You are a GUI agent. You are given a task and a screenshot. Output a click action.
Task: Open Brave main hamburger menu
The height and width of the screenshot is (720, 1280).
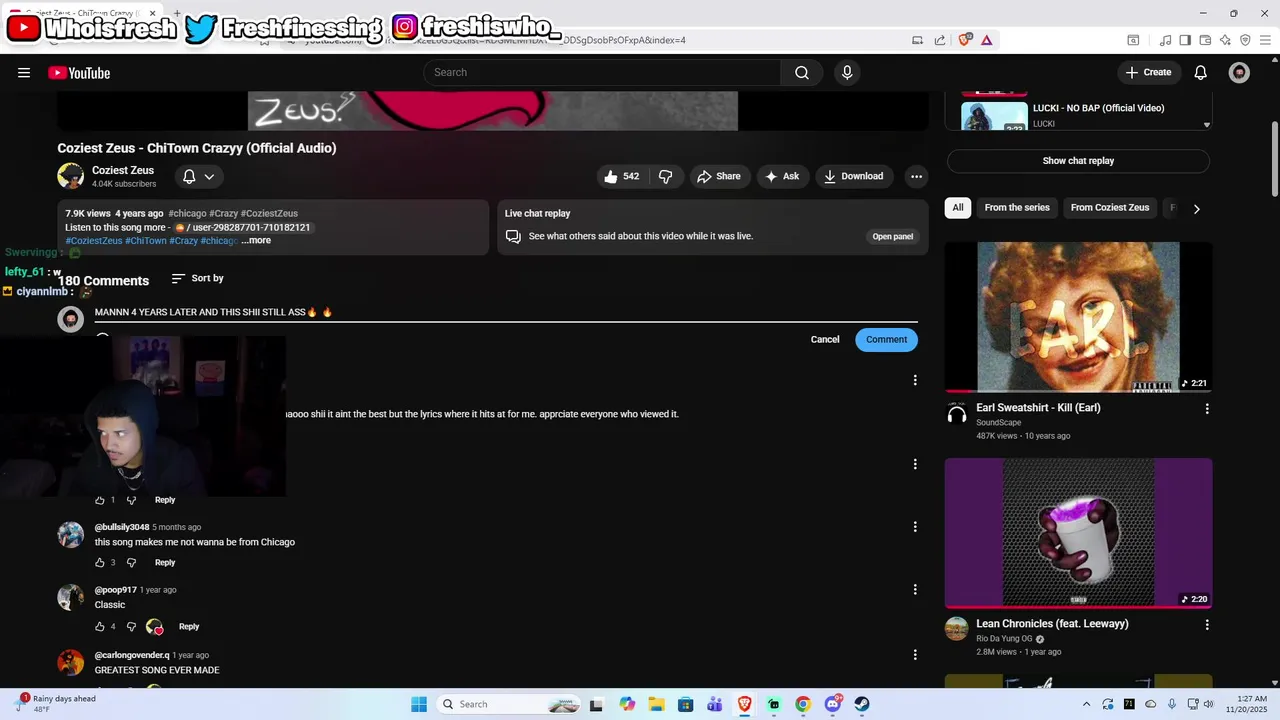1265,40
